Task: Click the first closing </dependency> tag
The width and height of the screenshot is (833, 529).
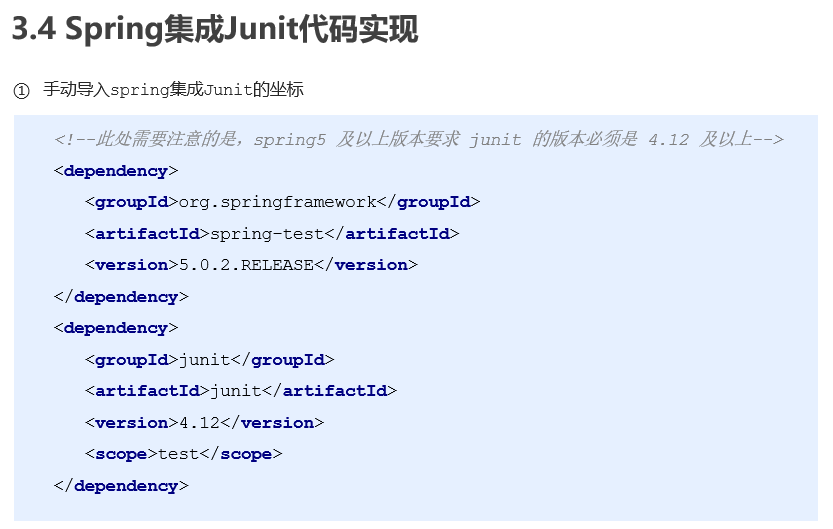Action: [x=121, y=297]
